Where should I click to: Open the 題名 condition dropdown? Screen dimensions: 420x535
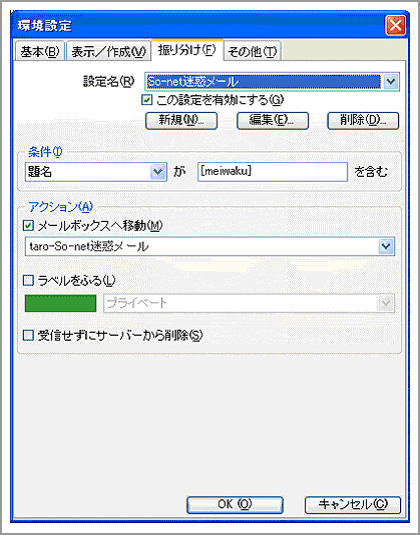pyautogui.click(x=96, y=172)
